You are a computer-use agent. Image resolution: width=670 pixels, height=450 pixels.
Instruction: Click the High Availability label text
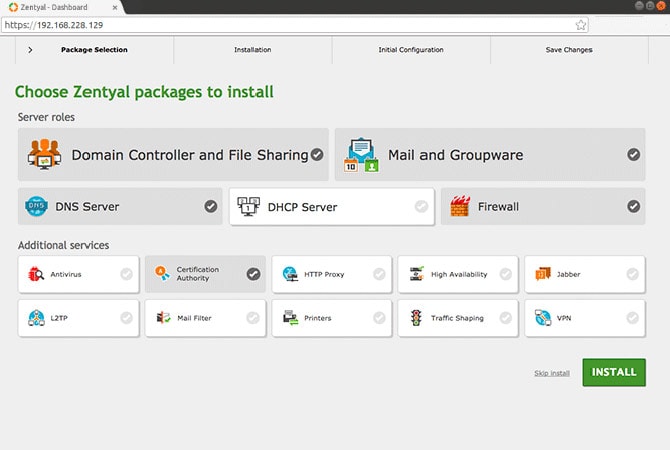tap(459, 274)
